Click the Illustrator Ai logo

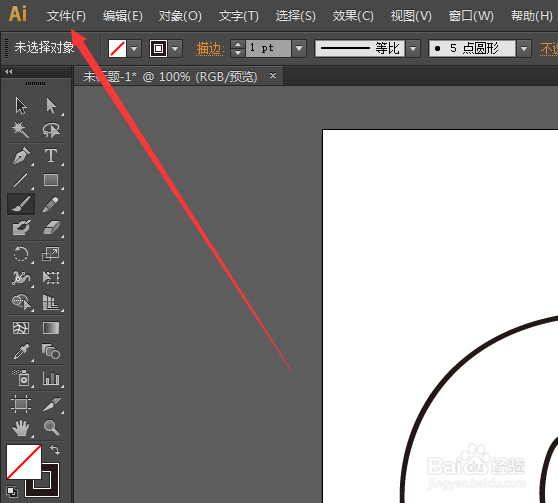[x=18, y=14]
